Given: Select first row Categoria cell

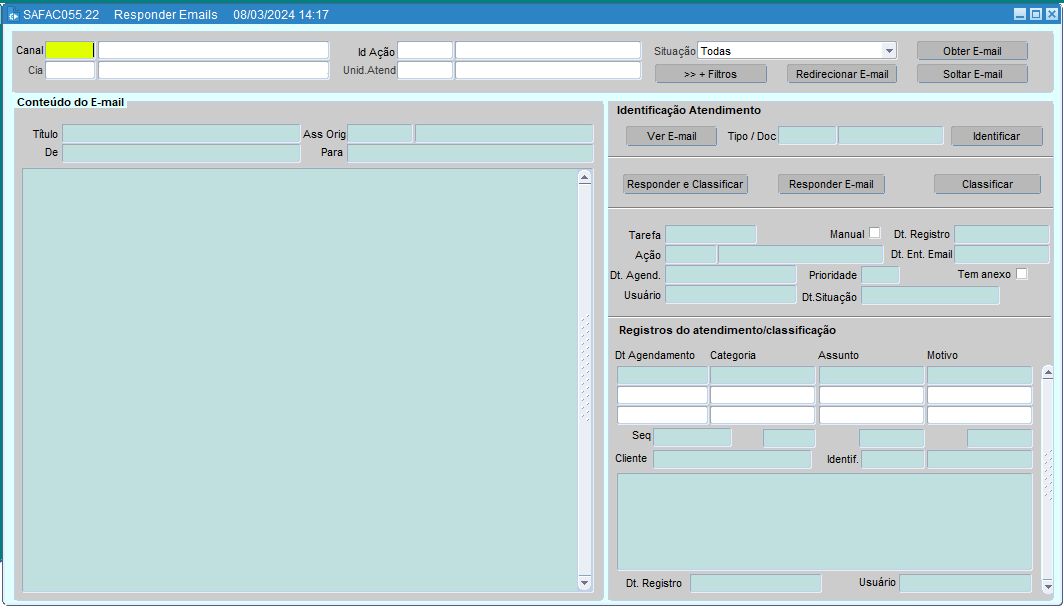Looking at the screenshot, I should coord(762,375).
